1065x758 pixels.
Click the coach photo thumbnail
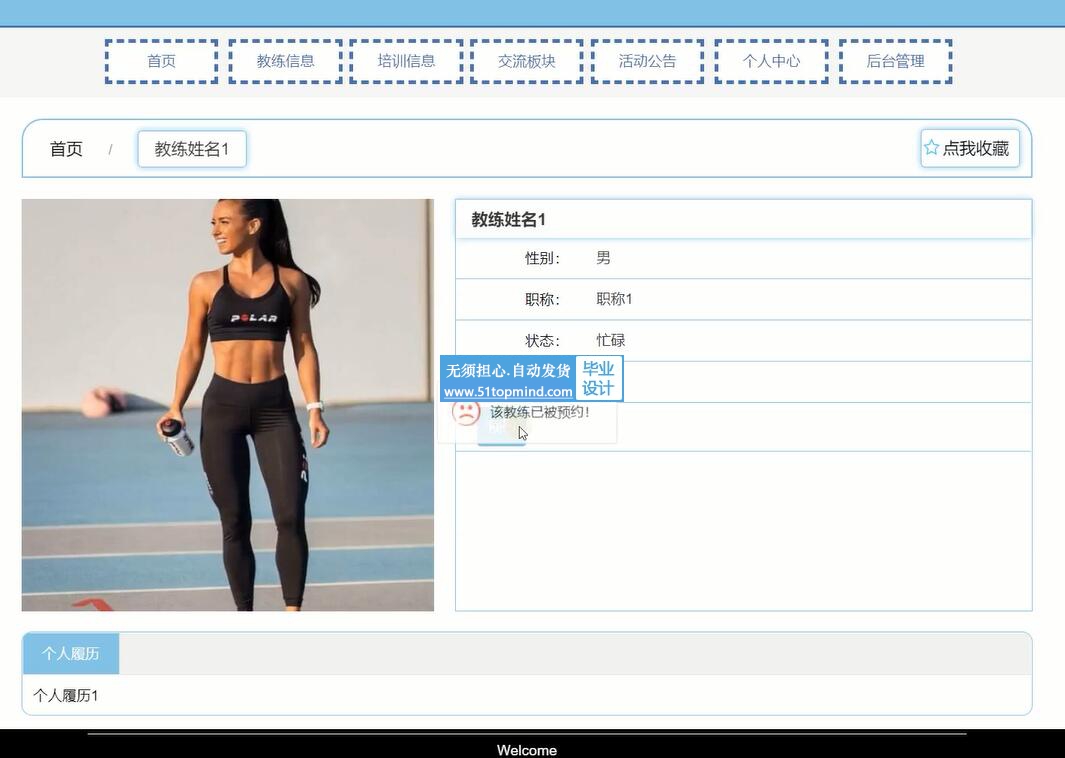[x=228, y=405]
